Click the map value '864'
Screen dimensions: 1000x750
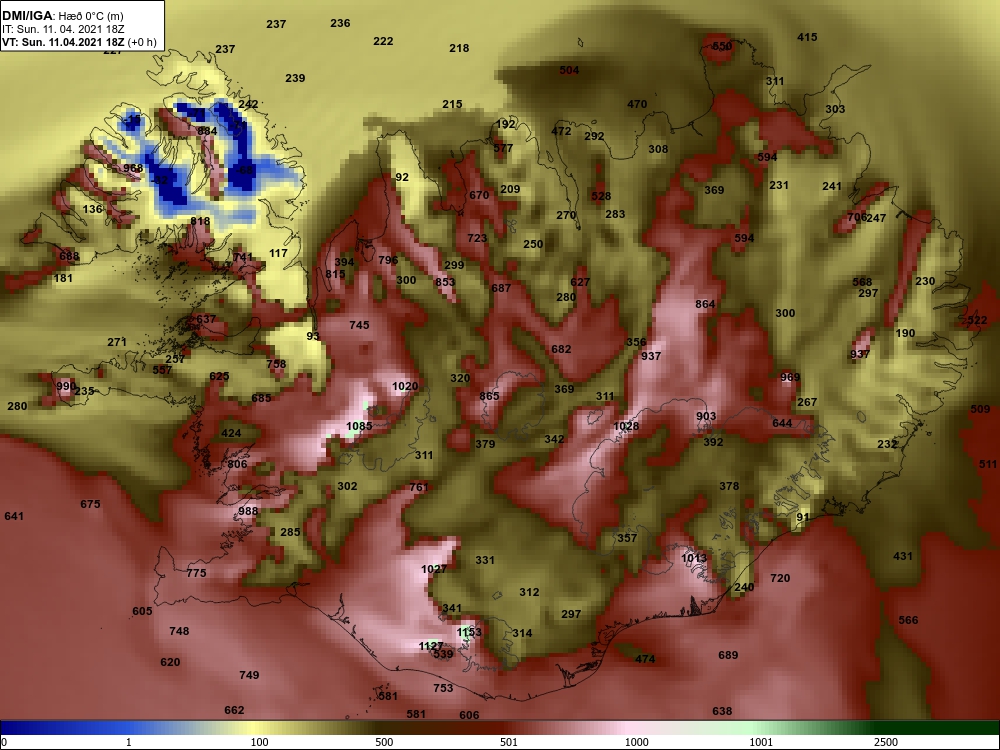pos(705,304)
